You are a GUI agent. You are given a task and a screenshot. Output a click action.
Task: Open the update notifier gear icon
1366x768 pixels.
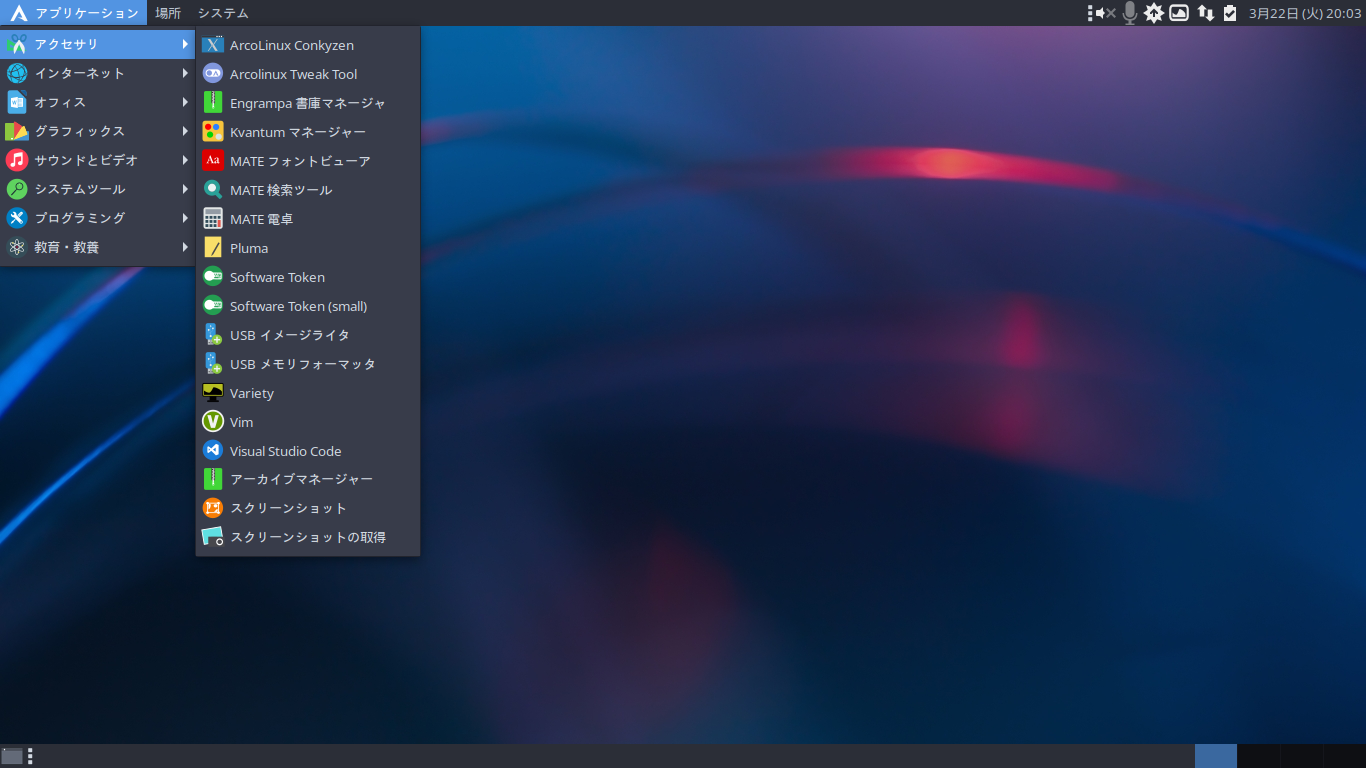pos(1154,13)
